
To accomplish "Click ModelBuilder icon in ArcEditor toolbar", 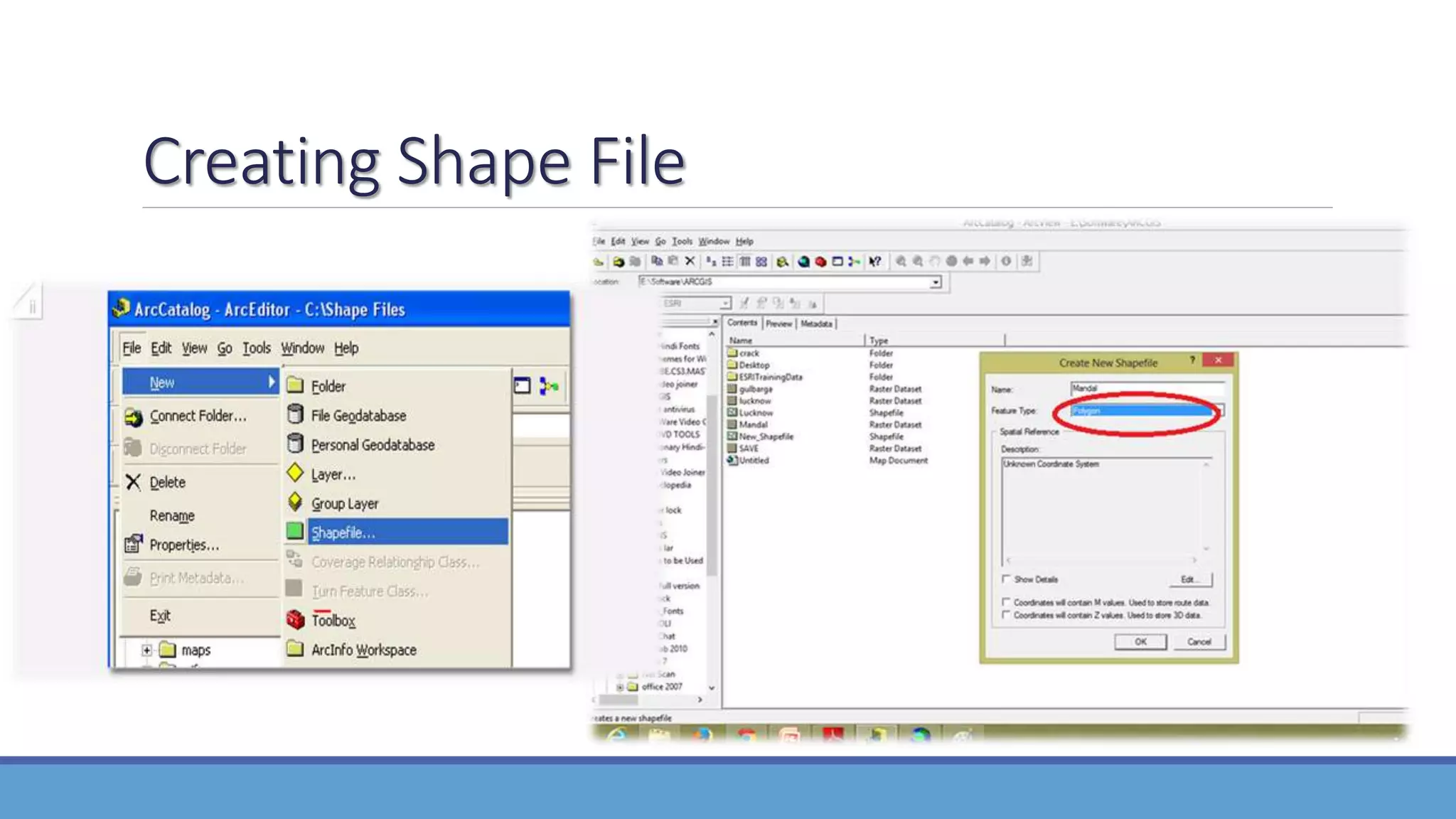I will 549,386.
